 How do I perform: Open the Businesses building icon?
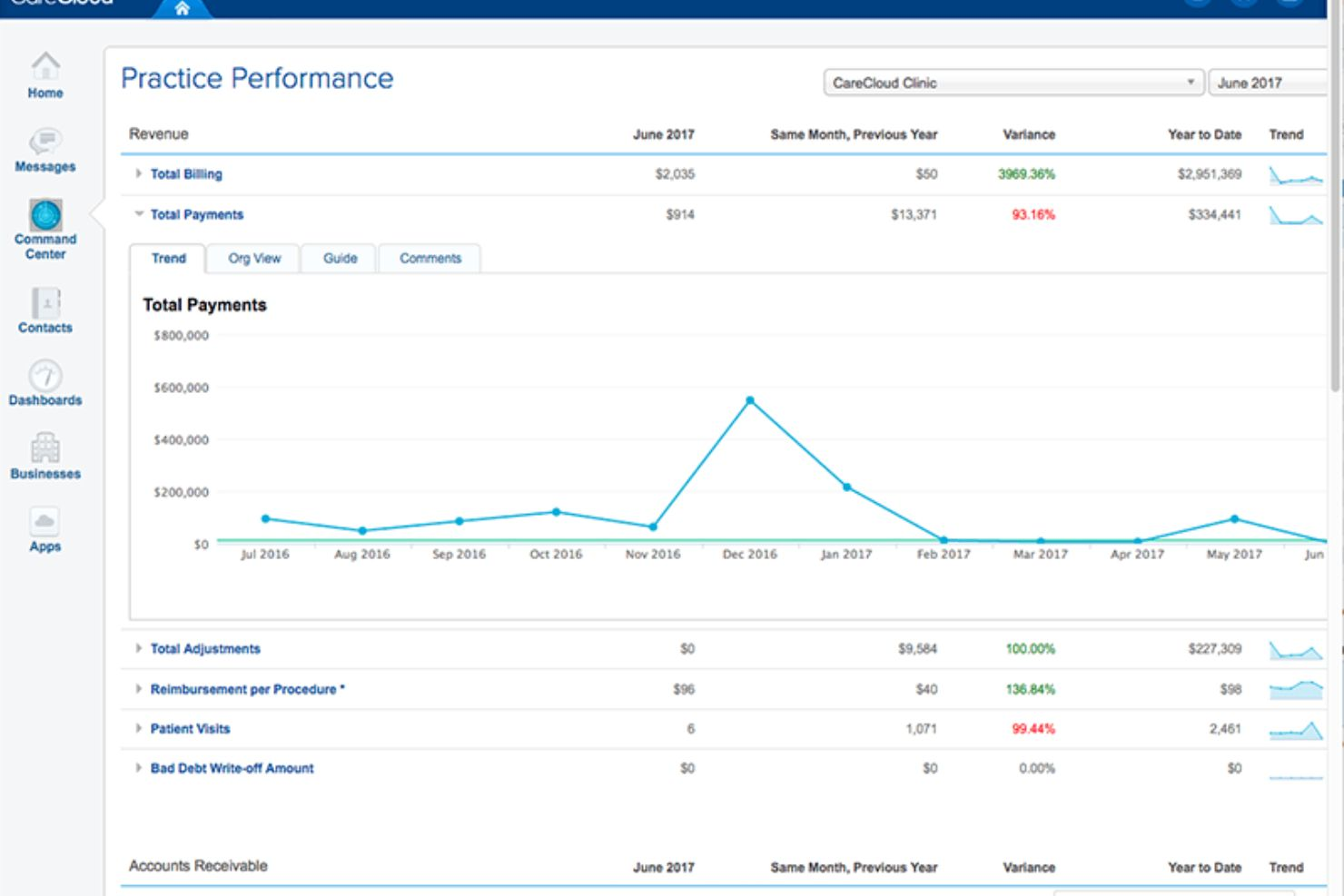coord(45,448)
